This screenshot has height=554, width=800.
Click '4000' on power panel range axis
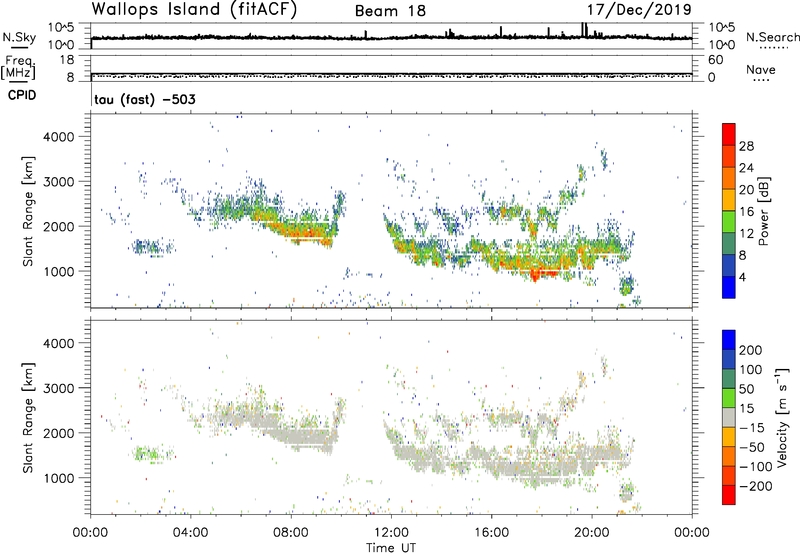point(58,137)
